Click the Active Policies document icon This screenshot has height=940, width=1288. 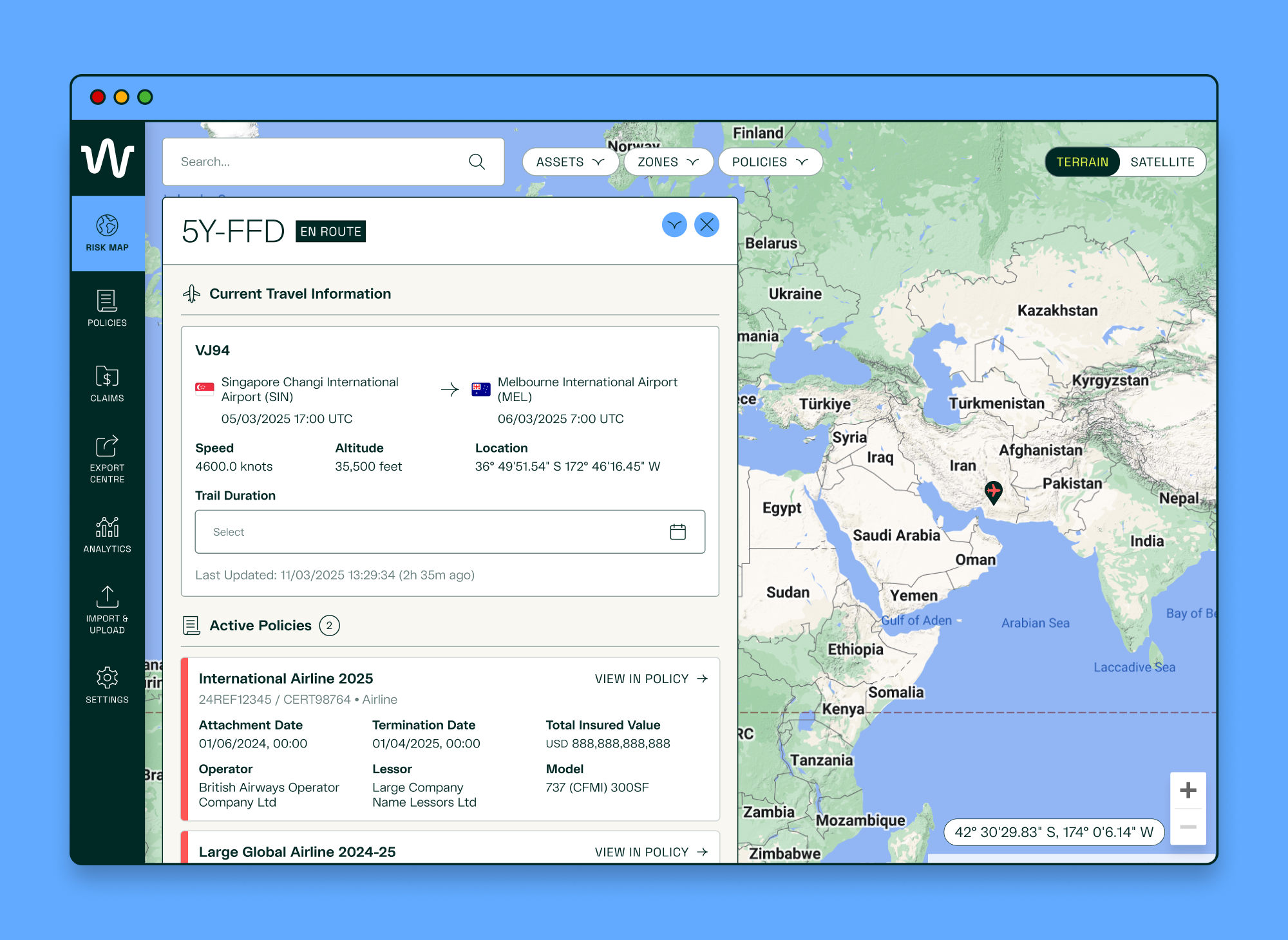[x=191, y=625]
